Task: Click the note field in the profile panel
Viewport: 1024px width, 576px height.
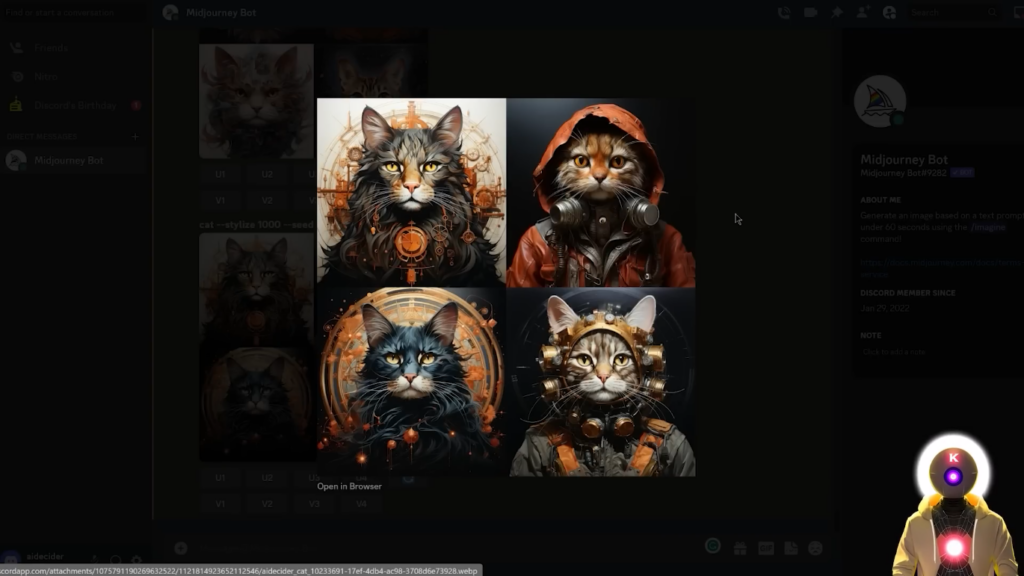Action: tap(938, 351)
